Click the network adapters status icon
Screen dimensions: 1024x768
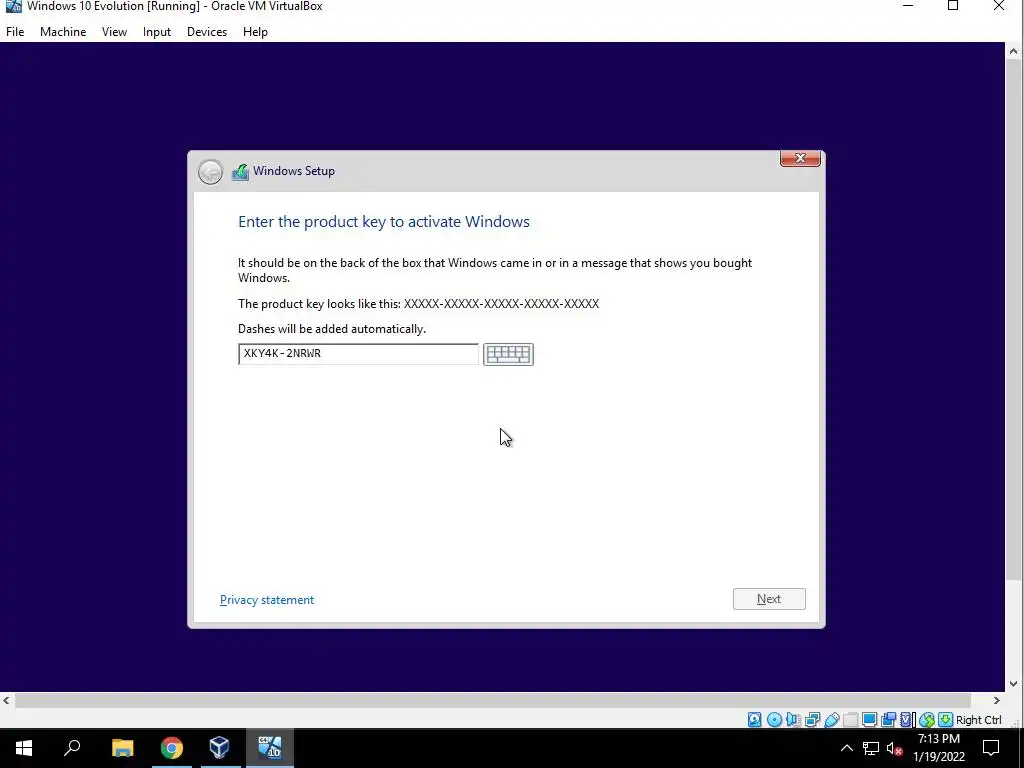pyautogui.click(x=812, y=720)
